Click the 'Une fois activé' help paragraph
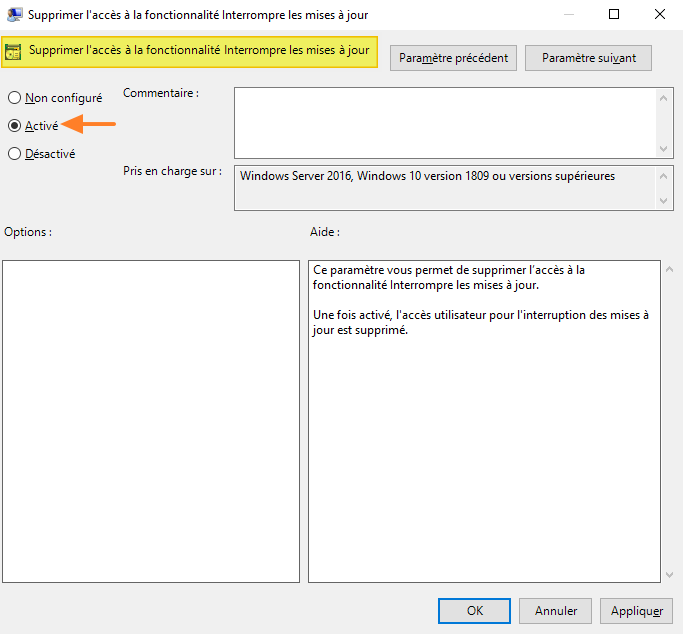Image resolution: width=683 pixels, height=634 pixels. pyautogui.click(x=481, y=322)
